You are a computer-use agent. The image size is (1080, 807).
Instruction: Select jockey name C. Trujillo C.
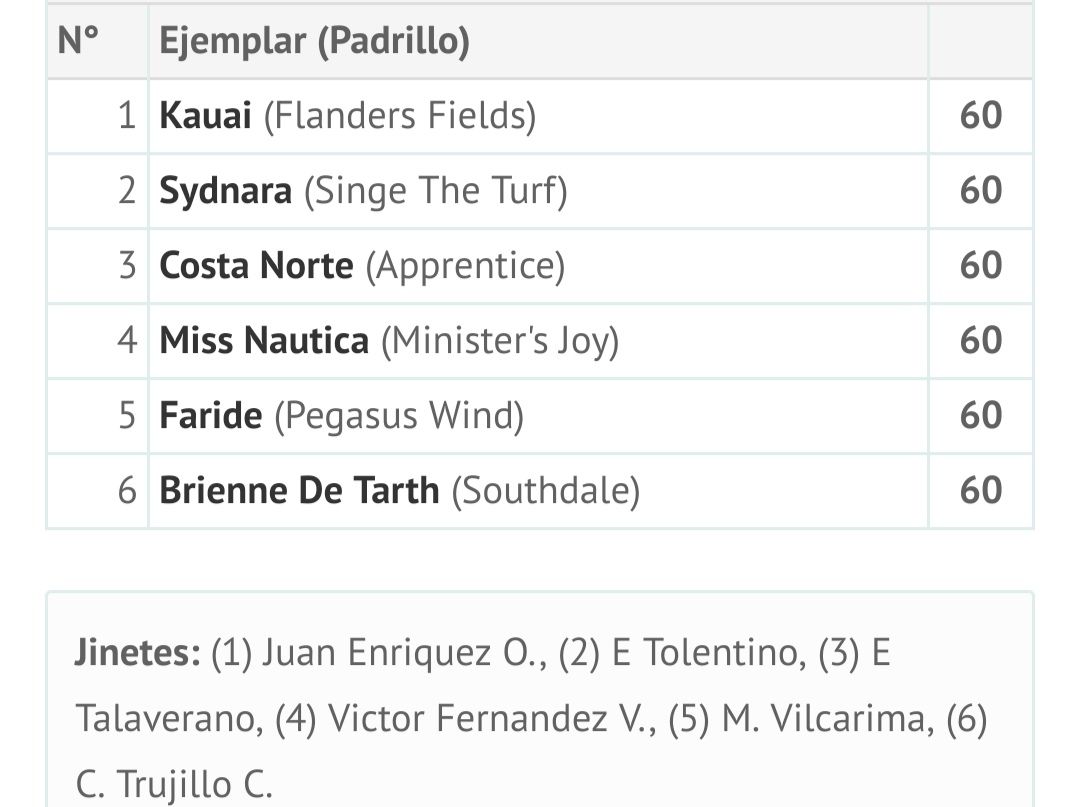point(173,783)
